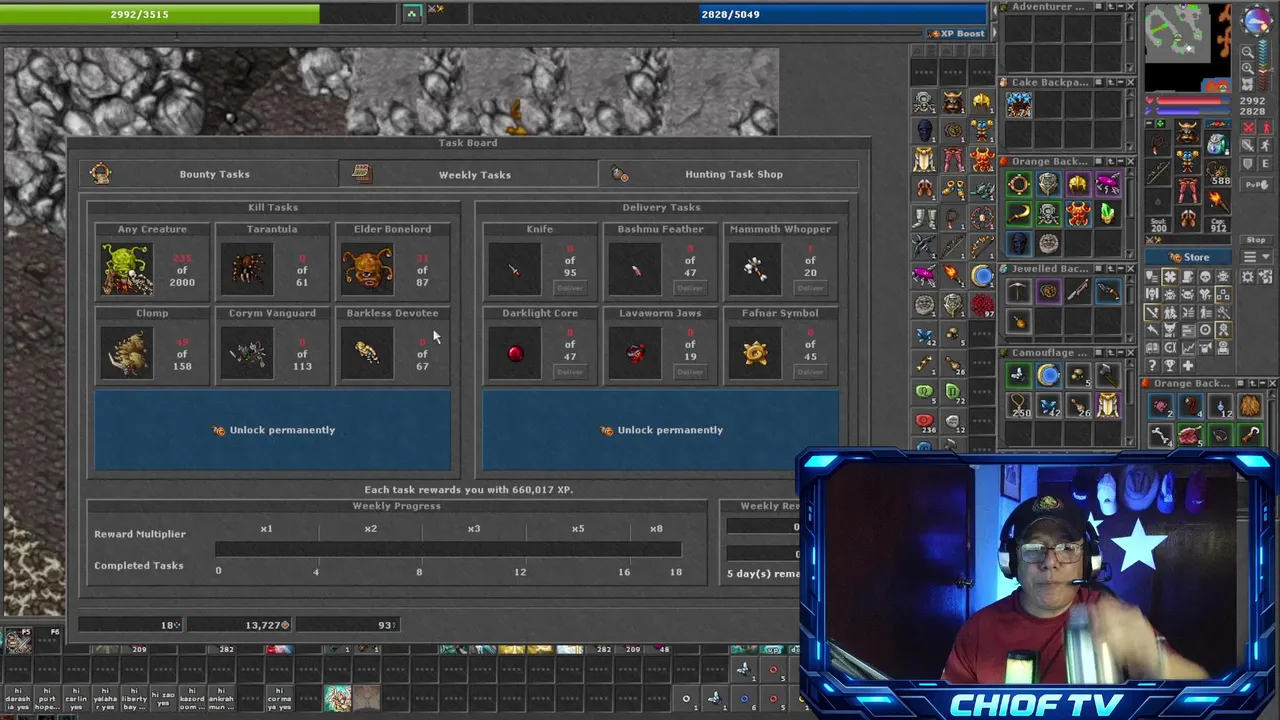Click the sickle item in Orange Backpack
Image resolution: width=1280 pixels, height=720 pixels.
[x=1019, y=213]
